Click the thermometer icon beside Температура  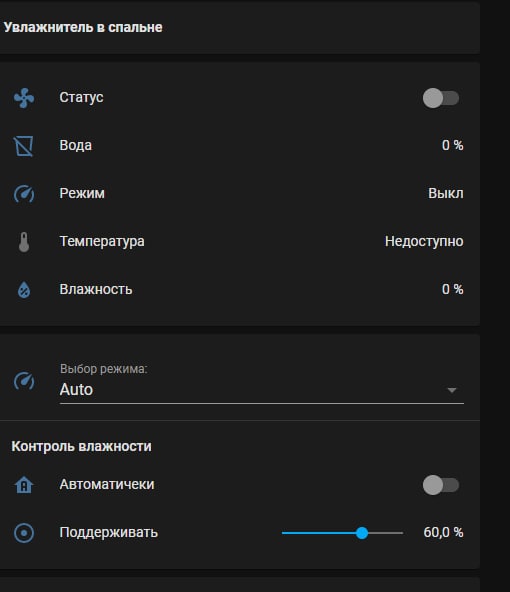24,242
